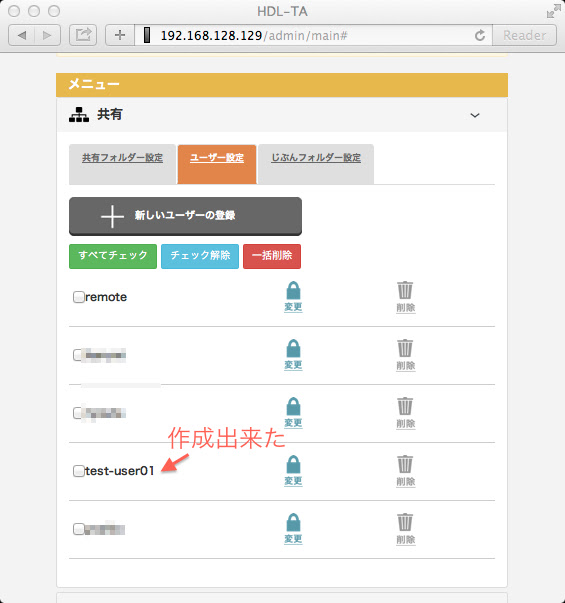This screenshot has width=565, height=603.
Task: Go back with the browser back arrow
Action: point(22,35)
